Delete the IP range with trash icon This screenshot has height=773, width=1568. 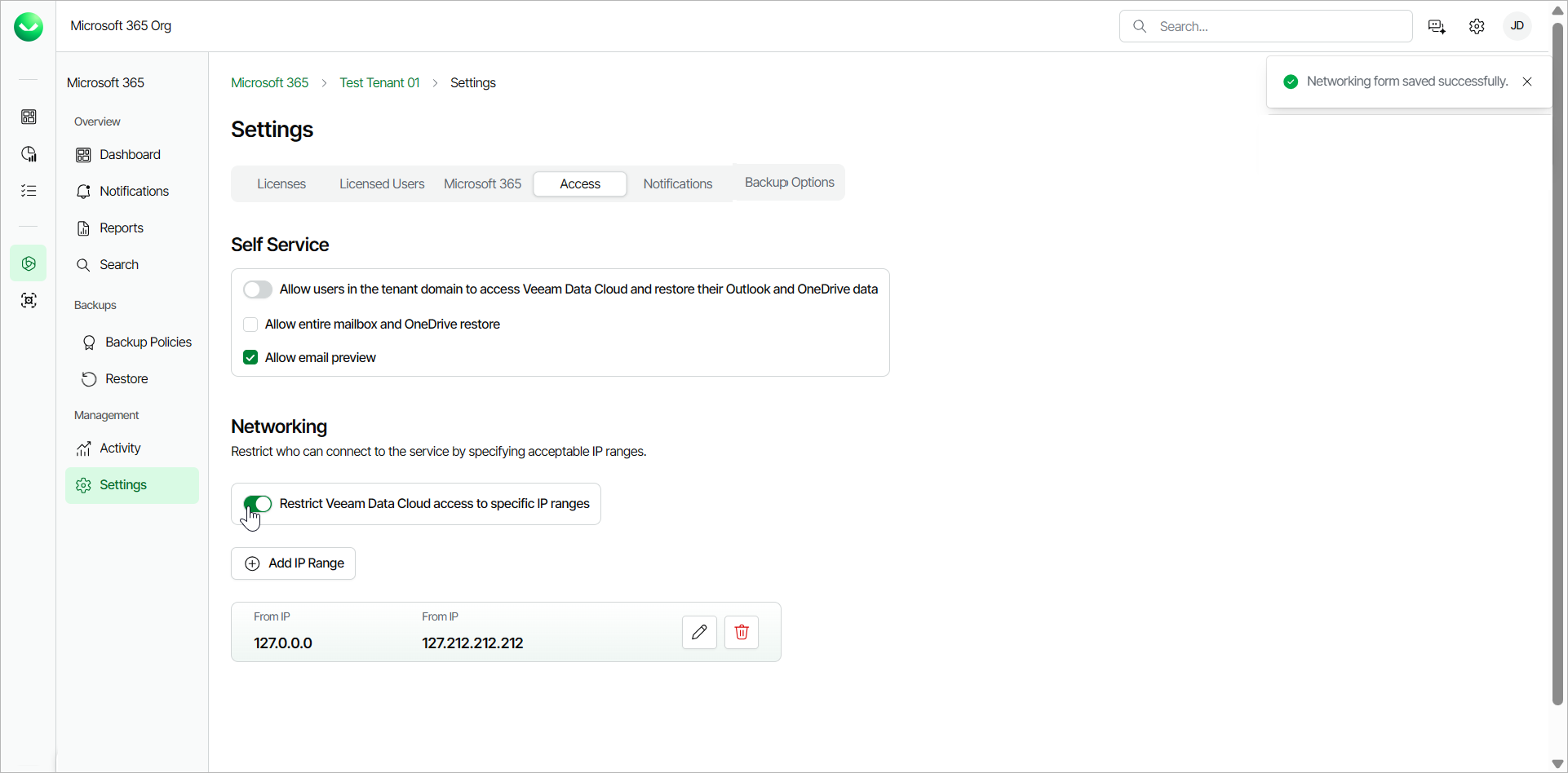pyautogui.click(x=742, y=632)
